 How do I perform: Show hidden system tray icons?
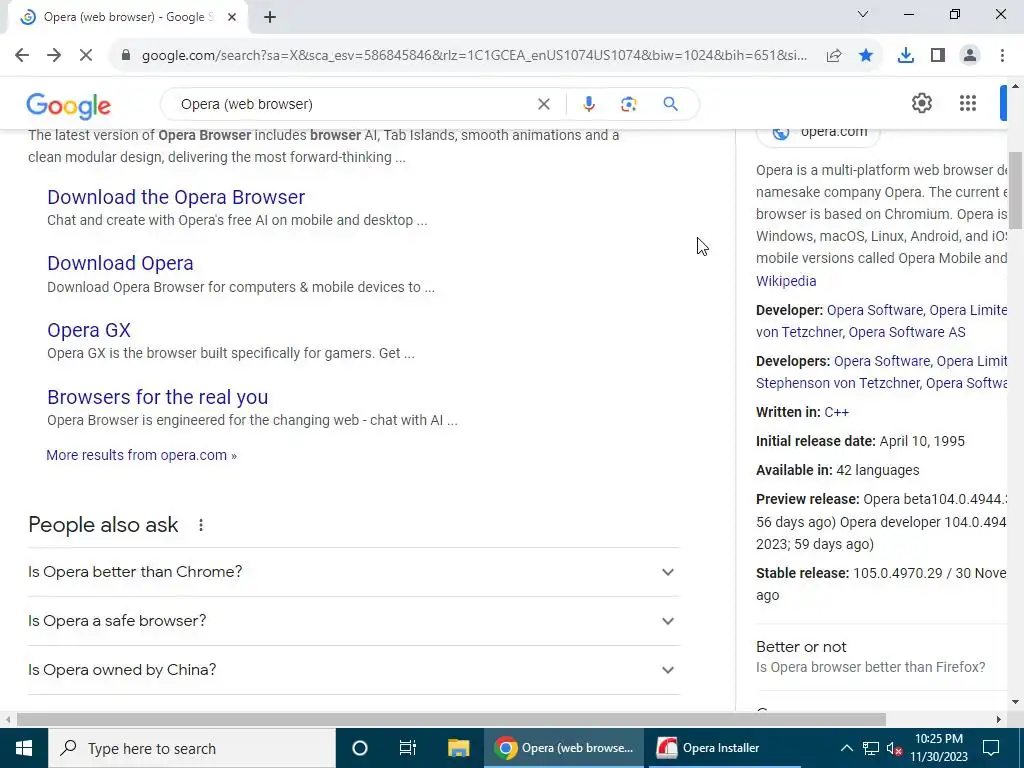[x=846, y=748]
